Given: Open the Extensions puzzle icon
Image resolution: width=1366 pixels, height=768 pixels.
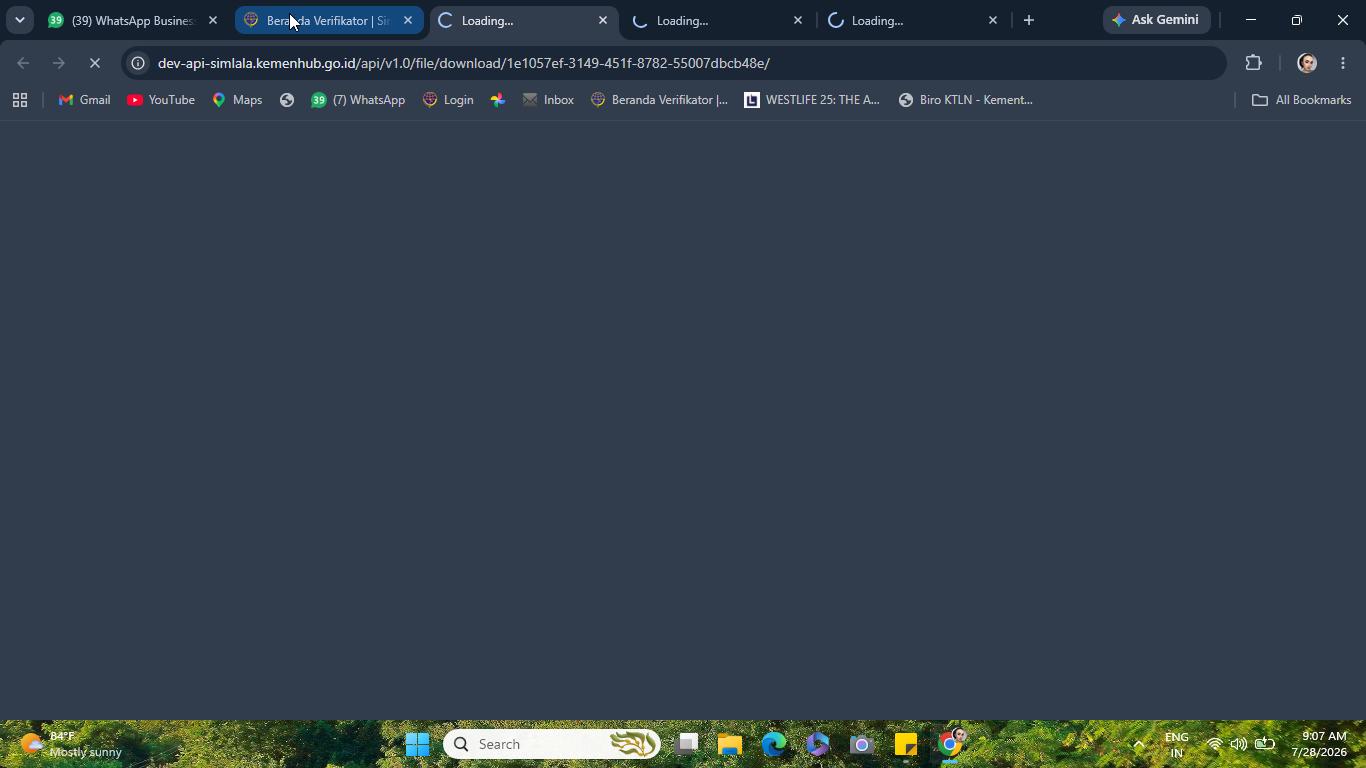Looking at the screenshot, I should coord(1253,63).
